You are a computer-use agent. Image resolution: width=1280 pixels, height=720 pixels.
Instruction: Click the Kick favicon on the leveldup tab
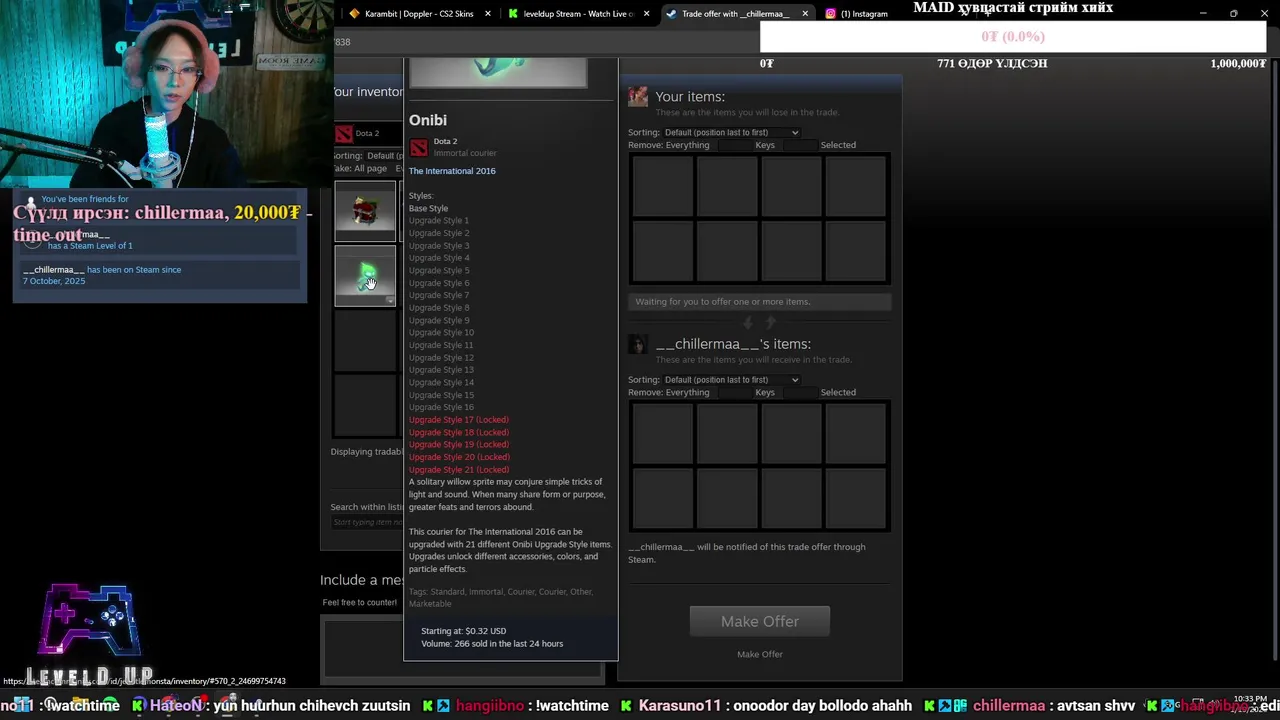click(x=513, y=14)
